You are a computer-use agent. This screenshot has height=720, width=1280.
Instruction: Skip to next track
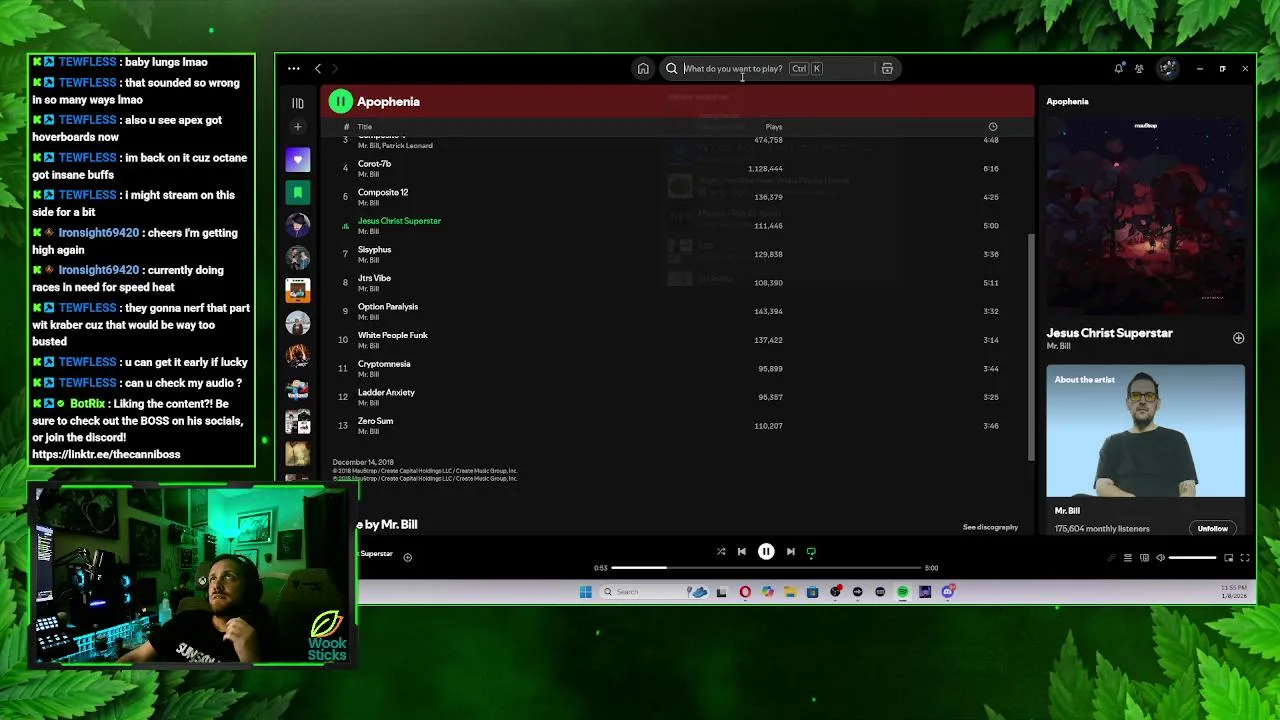[790, 552]
